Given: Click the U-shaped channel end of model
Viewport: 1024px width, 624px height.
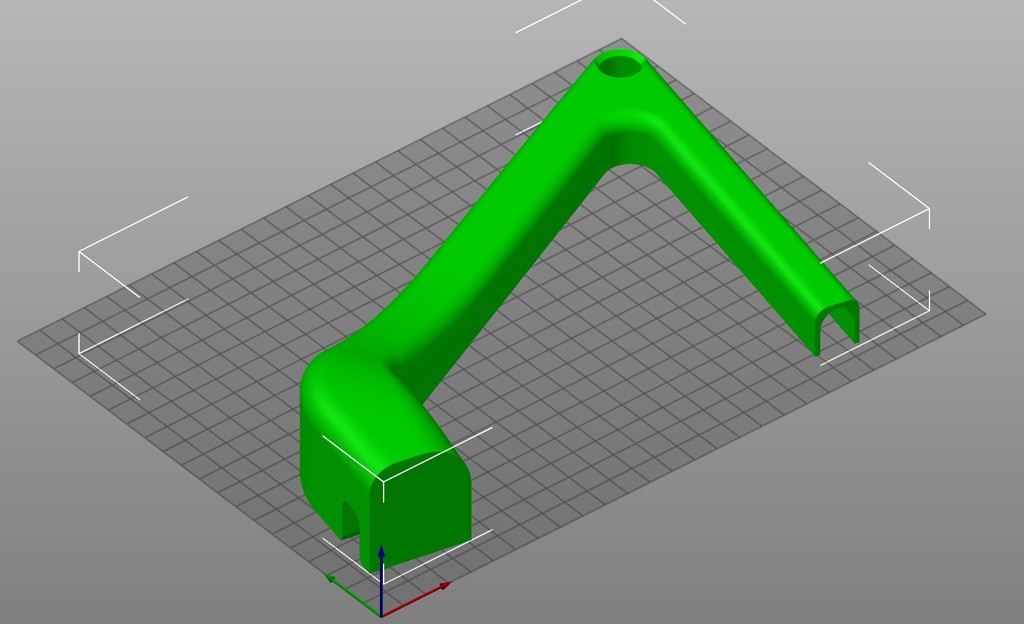Looking at the screenshot, I should tap(837, 326).
